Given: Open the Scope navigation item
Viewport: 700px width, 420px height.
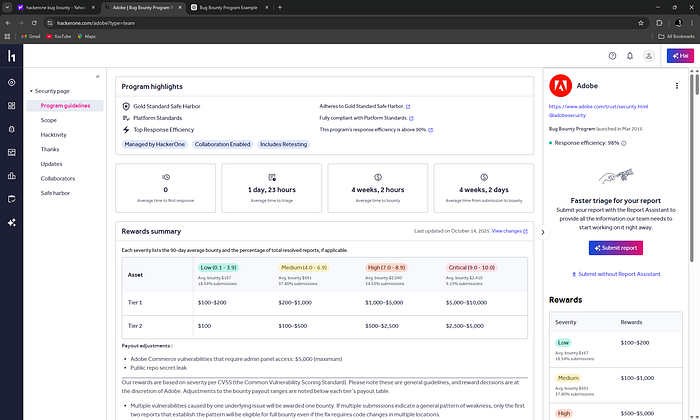Looking at the screenshot, I should (49, 120).
